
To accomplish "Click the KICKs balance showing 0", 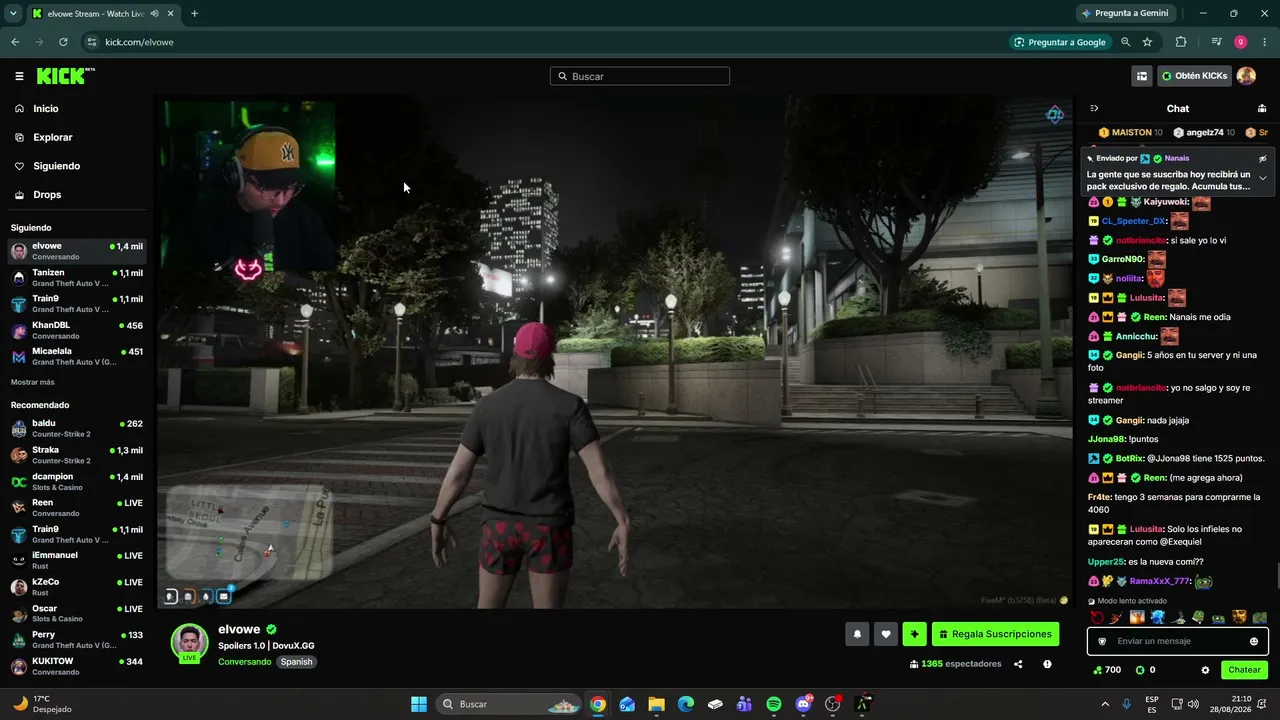I will click(1145, 670).
